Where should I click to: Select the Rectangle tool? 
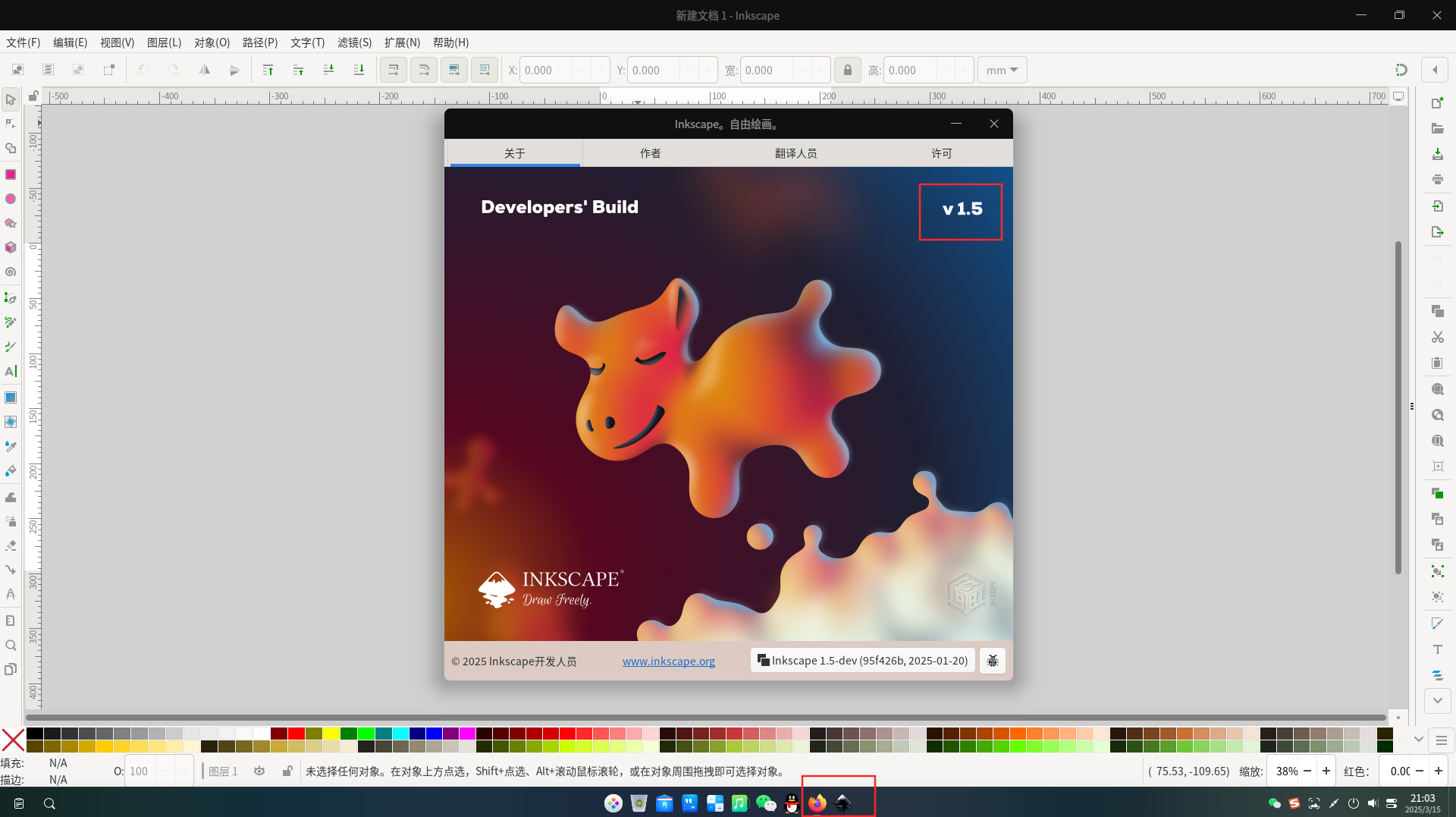click(x=11, y=174)
